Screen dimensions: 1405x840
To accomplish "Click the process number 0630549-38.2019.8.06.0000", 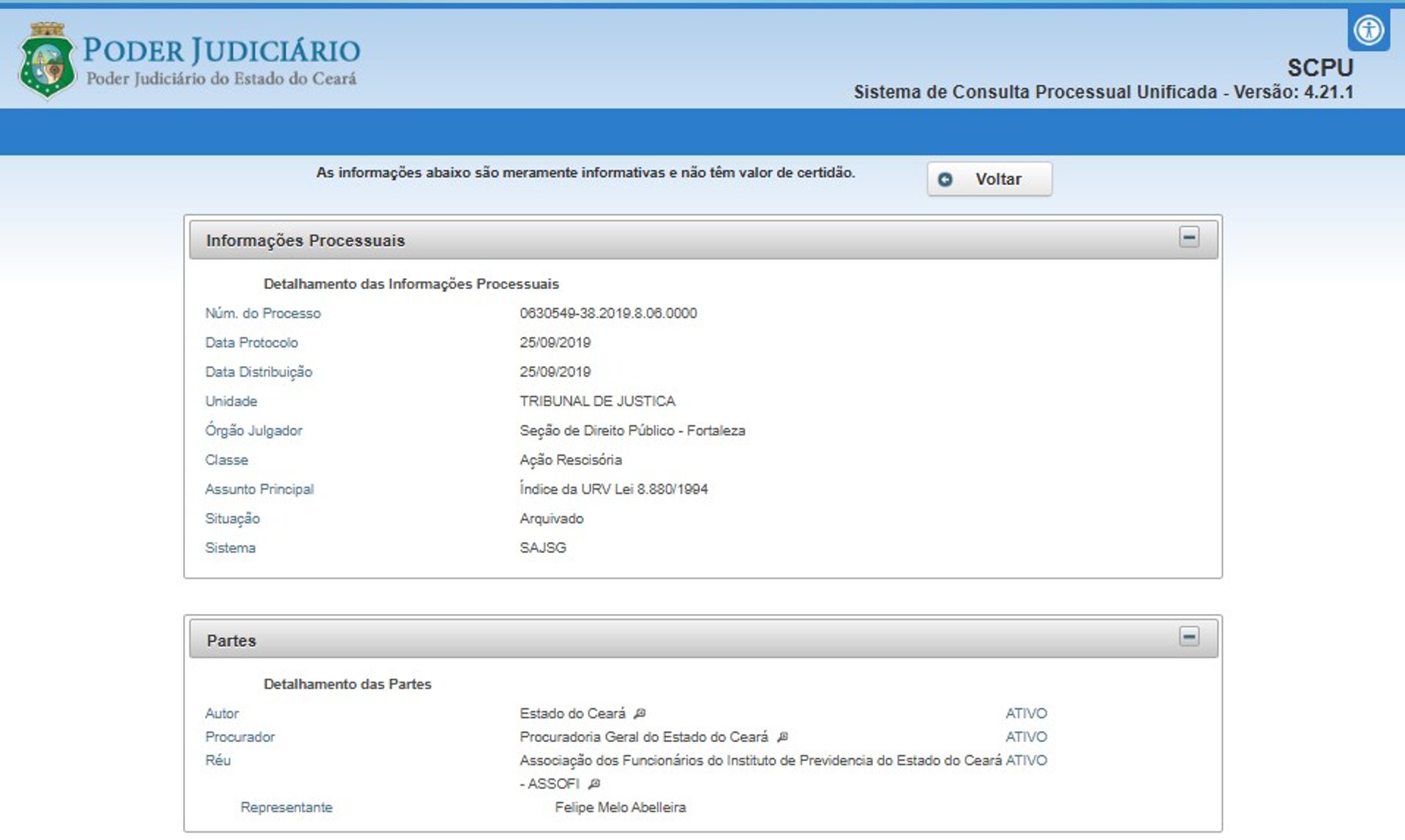I will (607, 313).
